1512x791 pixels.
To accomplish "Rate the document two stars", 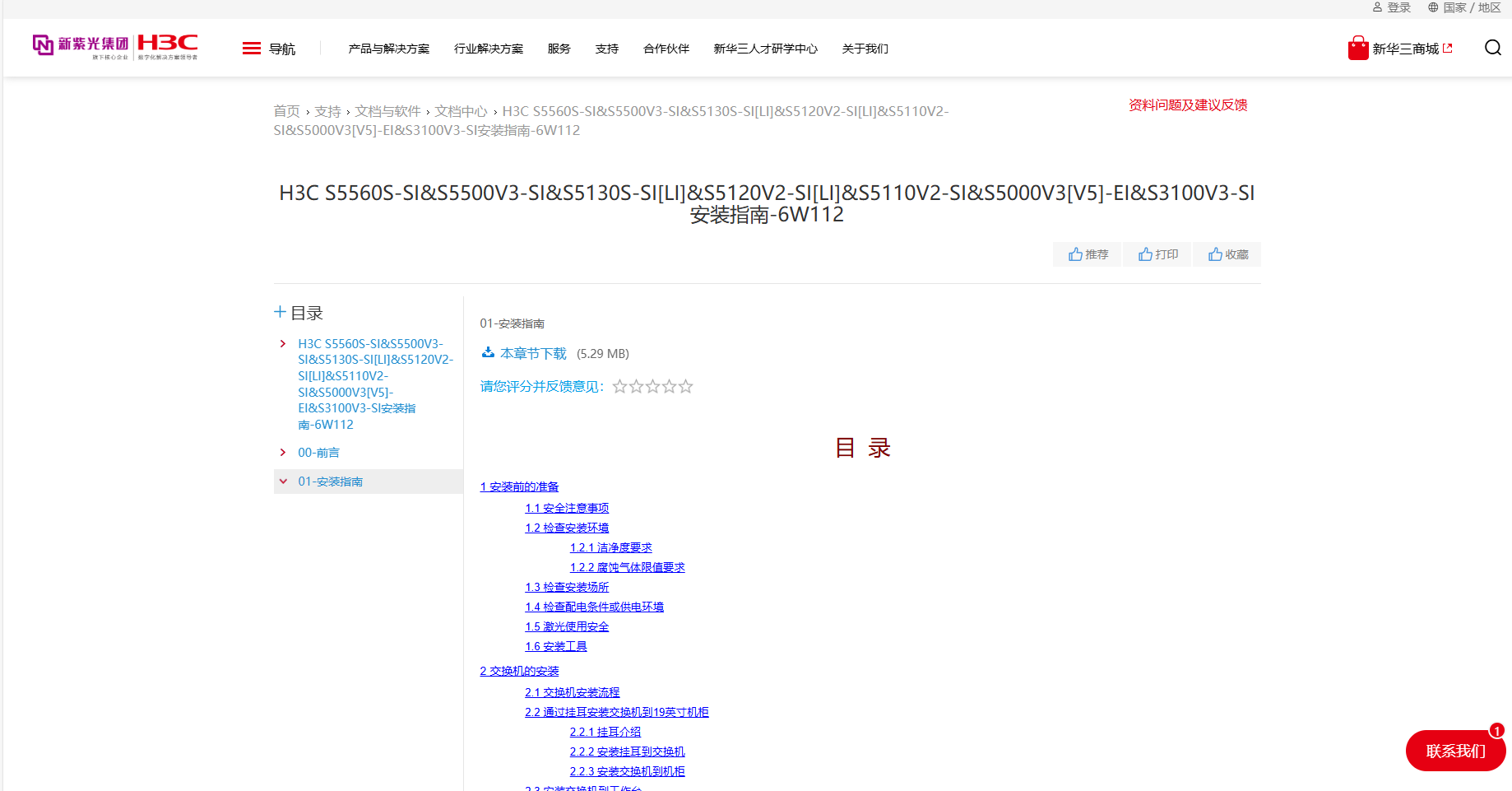I will pyautogui.click(x=637, y=386).
